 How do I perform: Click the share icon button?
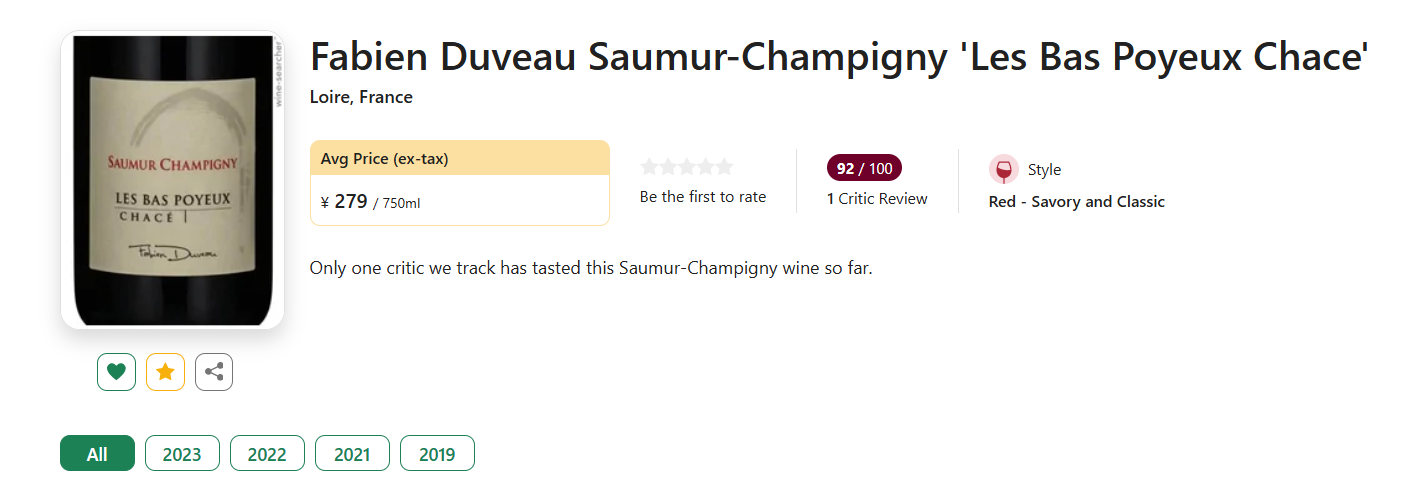214,372
